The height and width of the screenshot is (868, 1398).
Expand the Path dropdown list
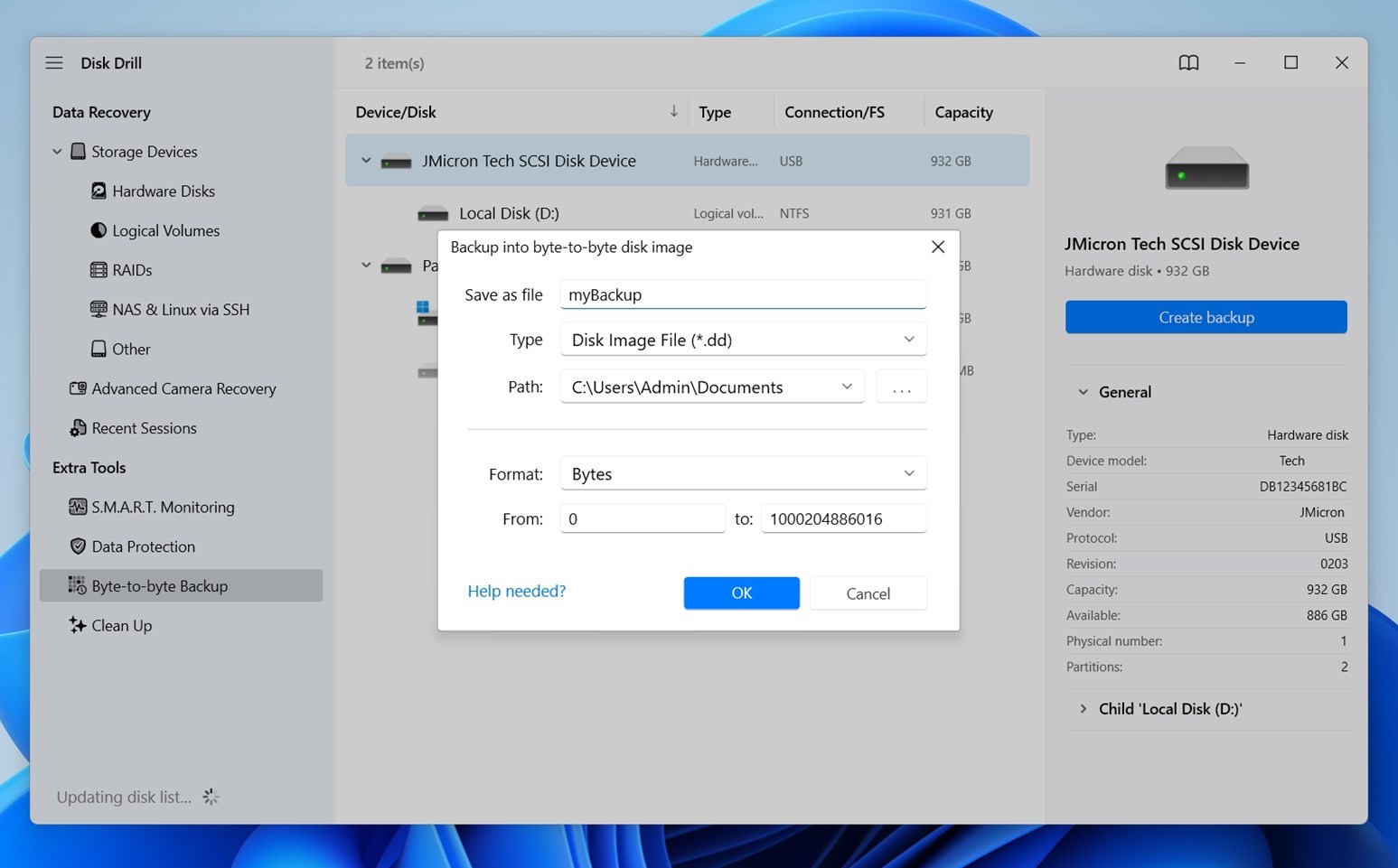[847, 387]
